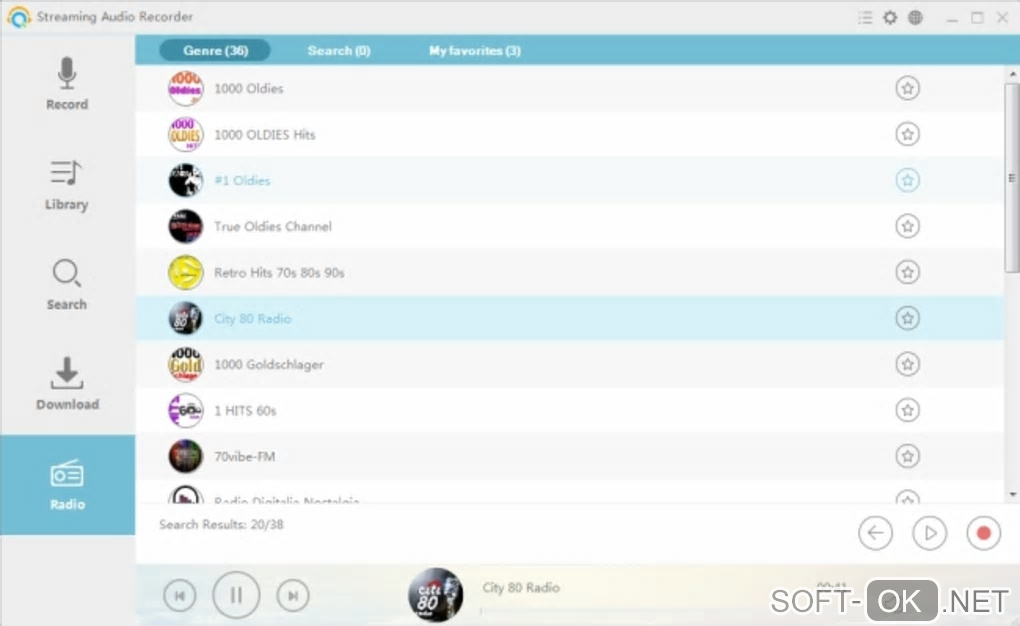The image size is (1020, 626).
Task: Click the #1 Oldies station logo
Action: (x=185, y=180)
